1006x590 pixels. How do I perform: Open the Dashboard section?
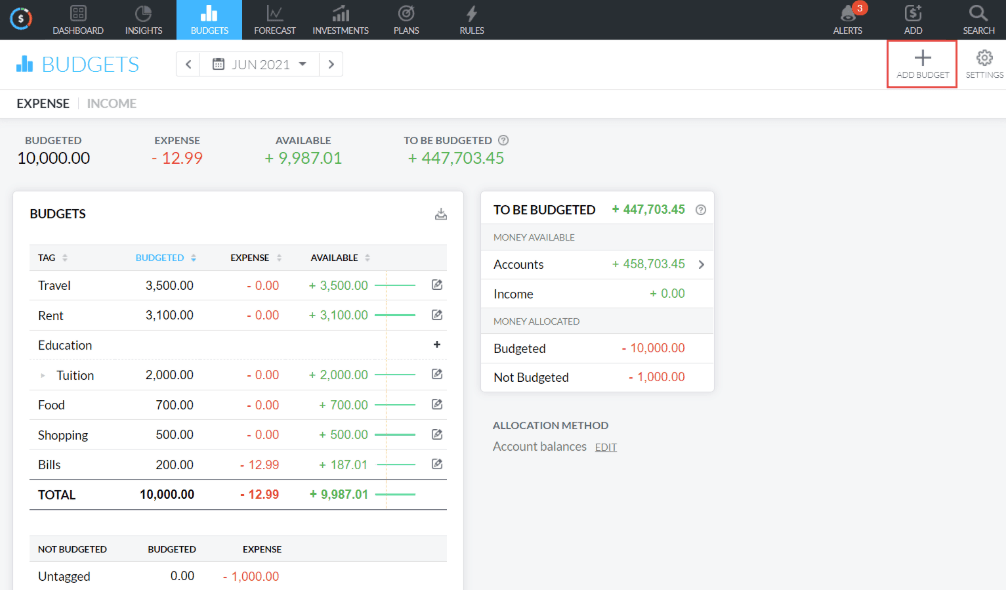pyautogui.click(x=78, y=20)
